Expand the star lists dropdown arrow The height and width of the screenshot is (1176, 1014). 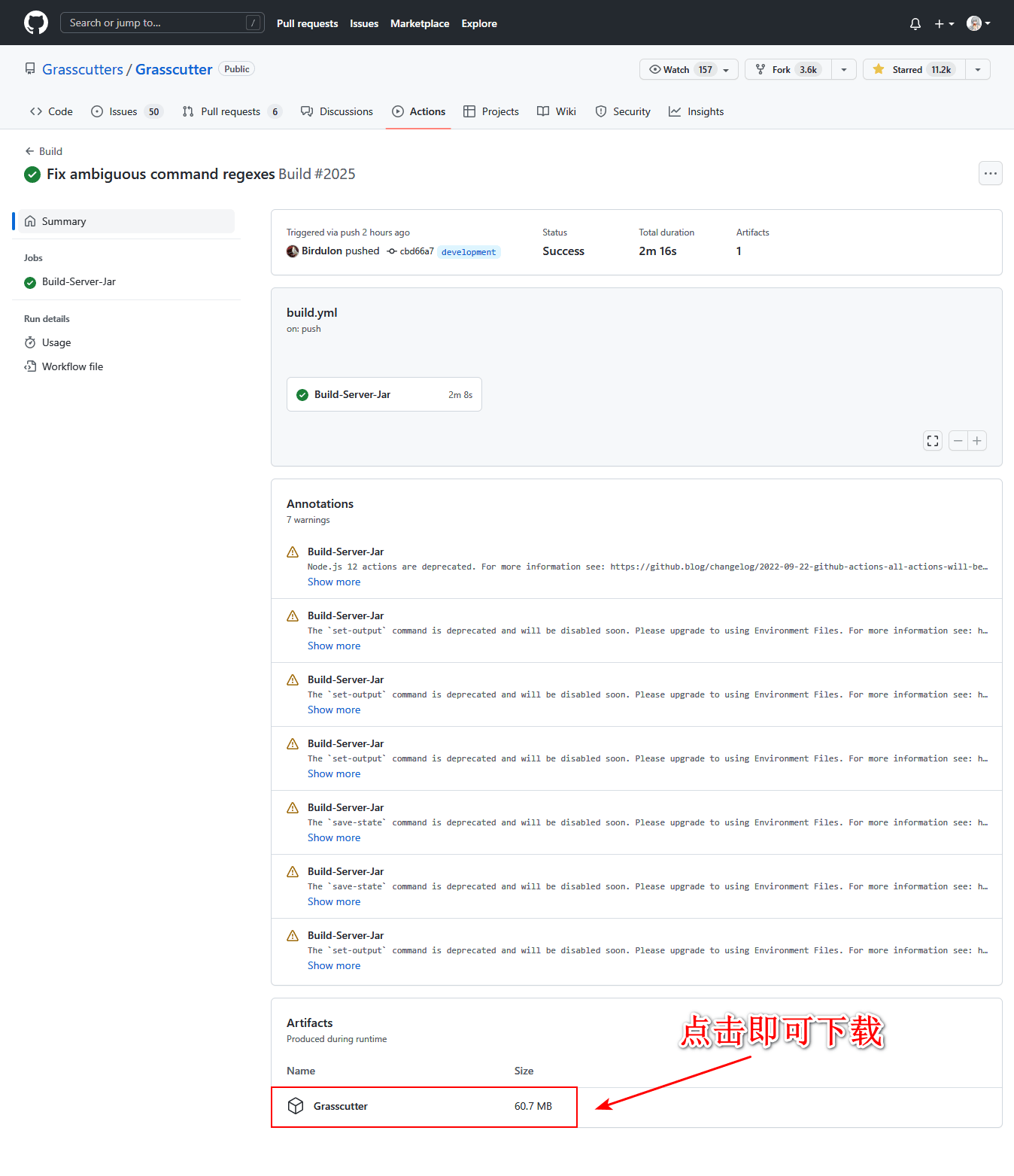977,69
